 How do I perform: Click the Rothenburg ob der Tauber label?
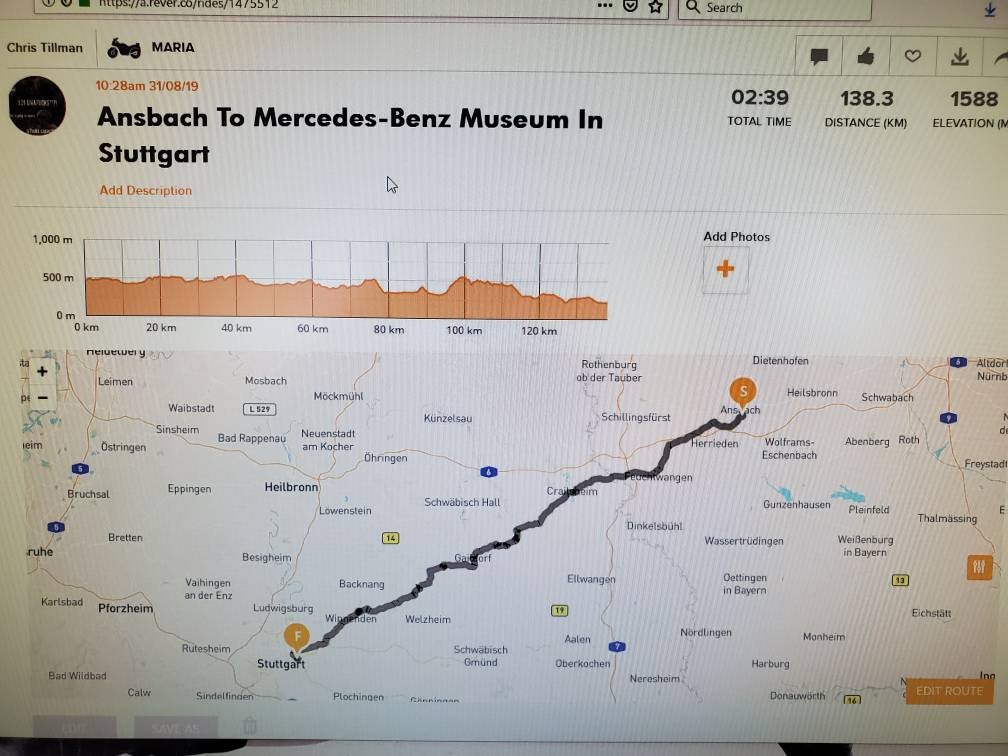coord(609,371)
